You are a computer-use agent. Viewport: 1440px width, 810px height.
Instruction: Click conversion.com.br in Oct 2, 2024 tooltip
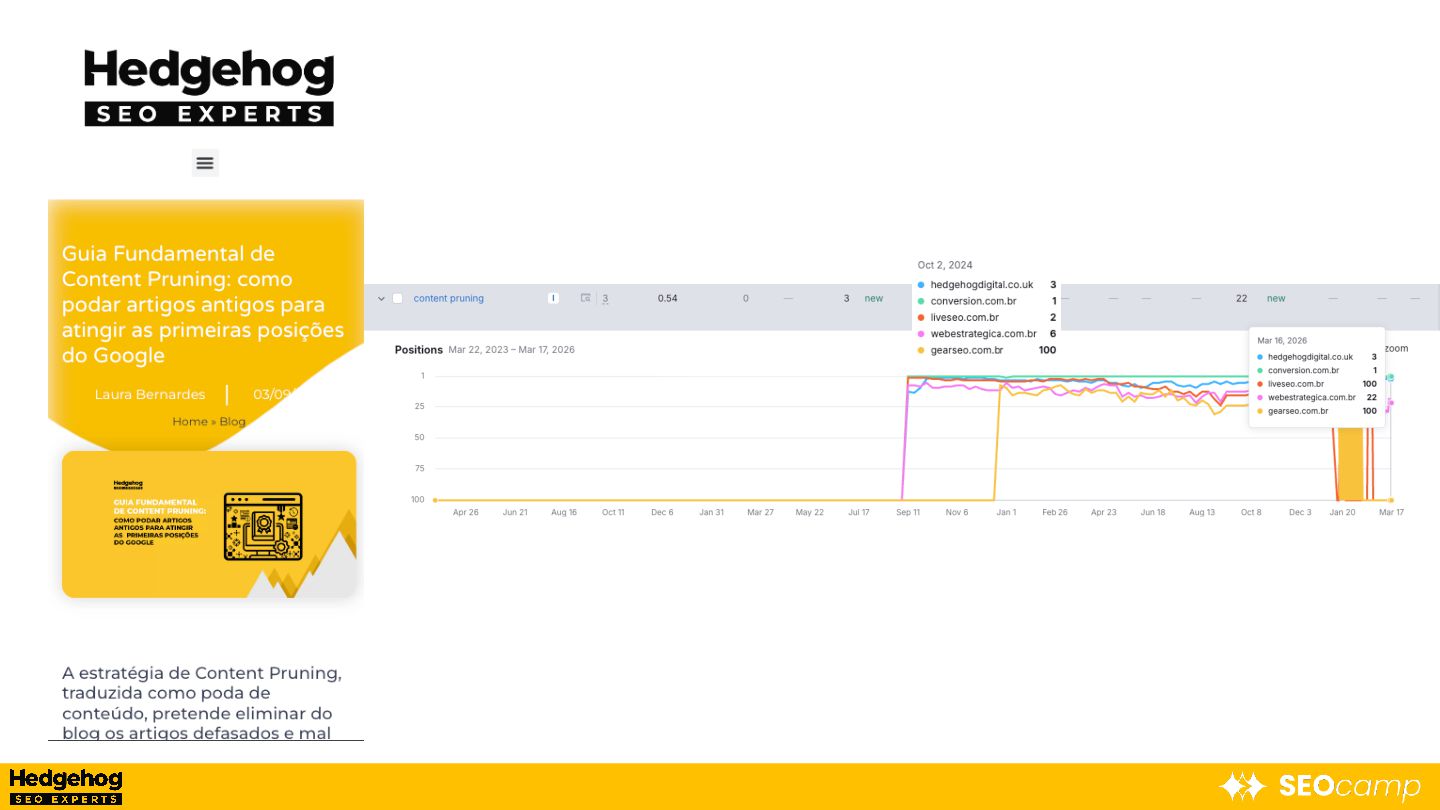click(973, 301)
